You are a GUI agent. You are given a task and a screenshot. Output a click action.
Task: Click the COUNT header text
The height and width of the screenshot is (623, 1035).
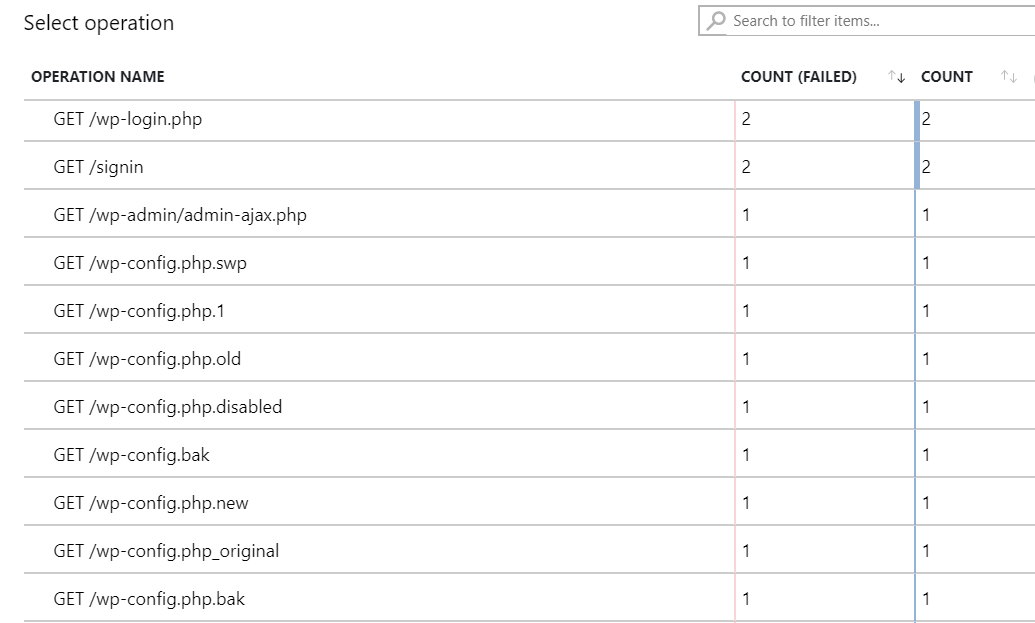[x=947, y=77]
